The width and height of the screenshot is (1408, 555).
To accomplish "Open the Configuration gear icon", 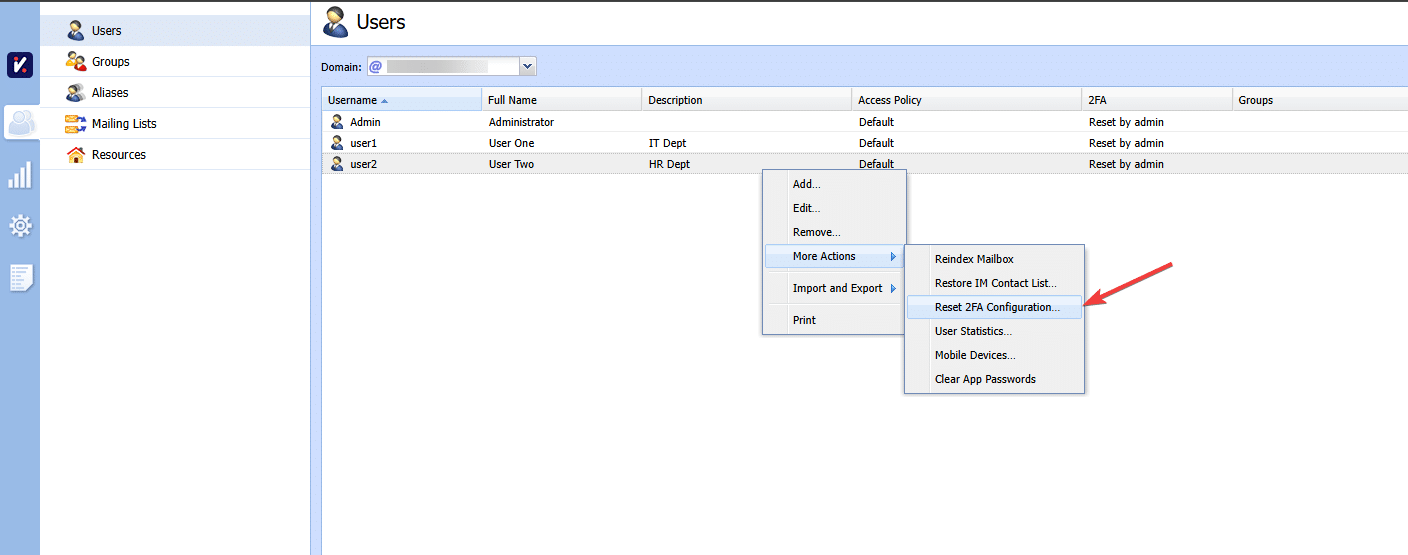I will (x=20, y=226).
